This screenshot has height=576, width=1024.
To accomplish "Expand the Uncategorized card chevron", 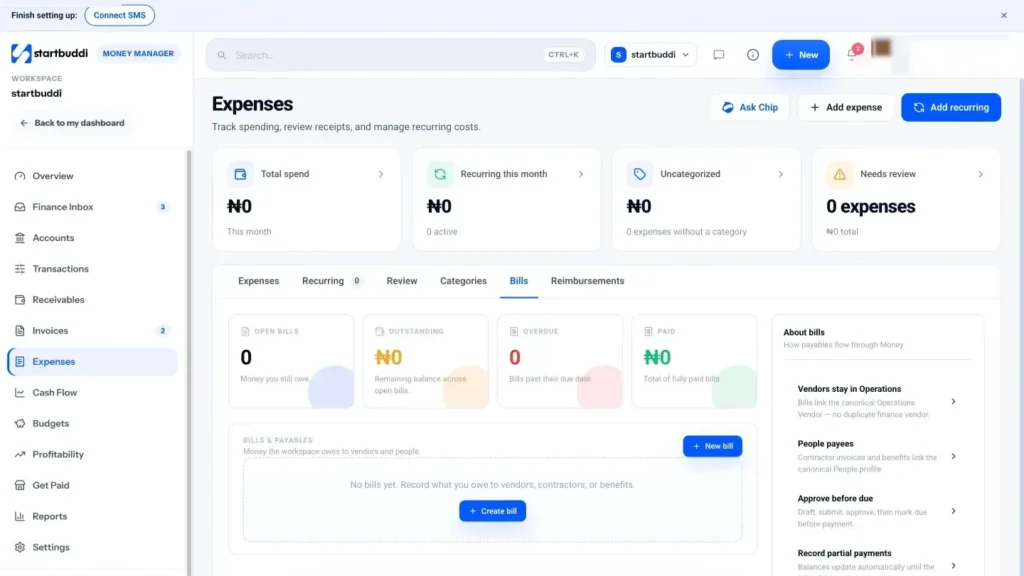I will [x=780, y=174].
